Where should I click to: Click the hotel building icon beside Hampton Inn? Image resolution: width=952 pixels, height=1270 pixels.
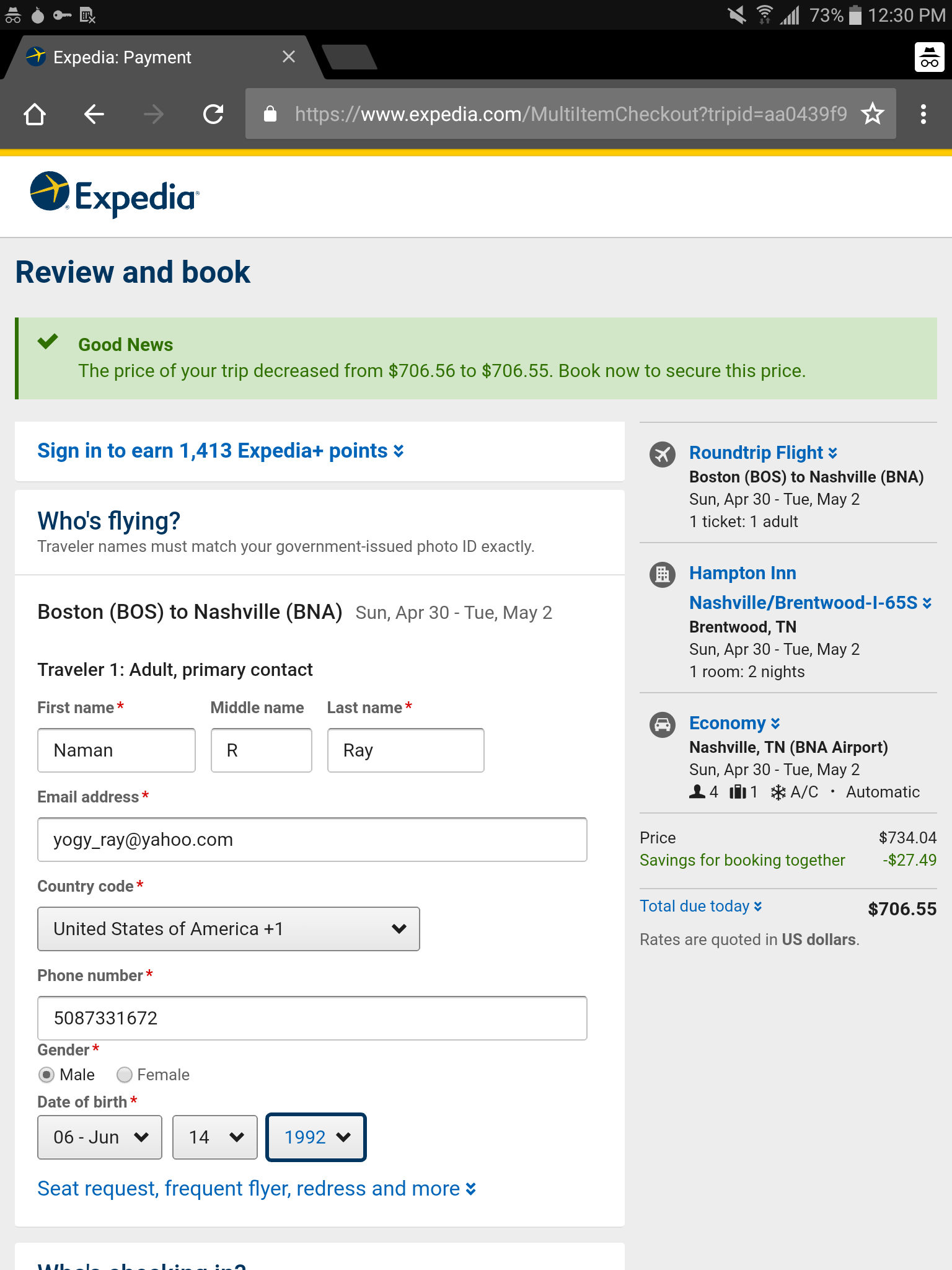click(x=663, y=574)
